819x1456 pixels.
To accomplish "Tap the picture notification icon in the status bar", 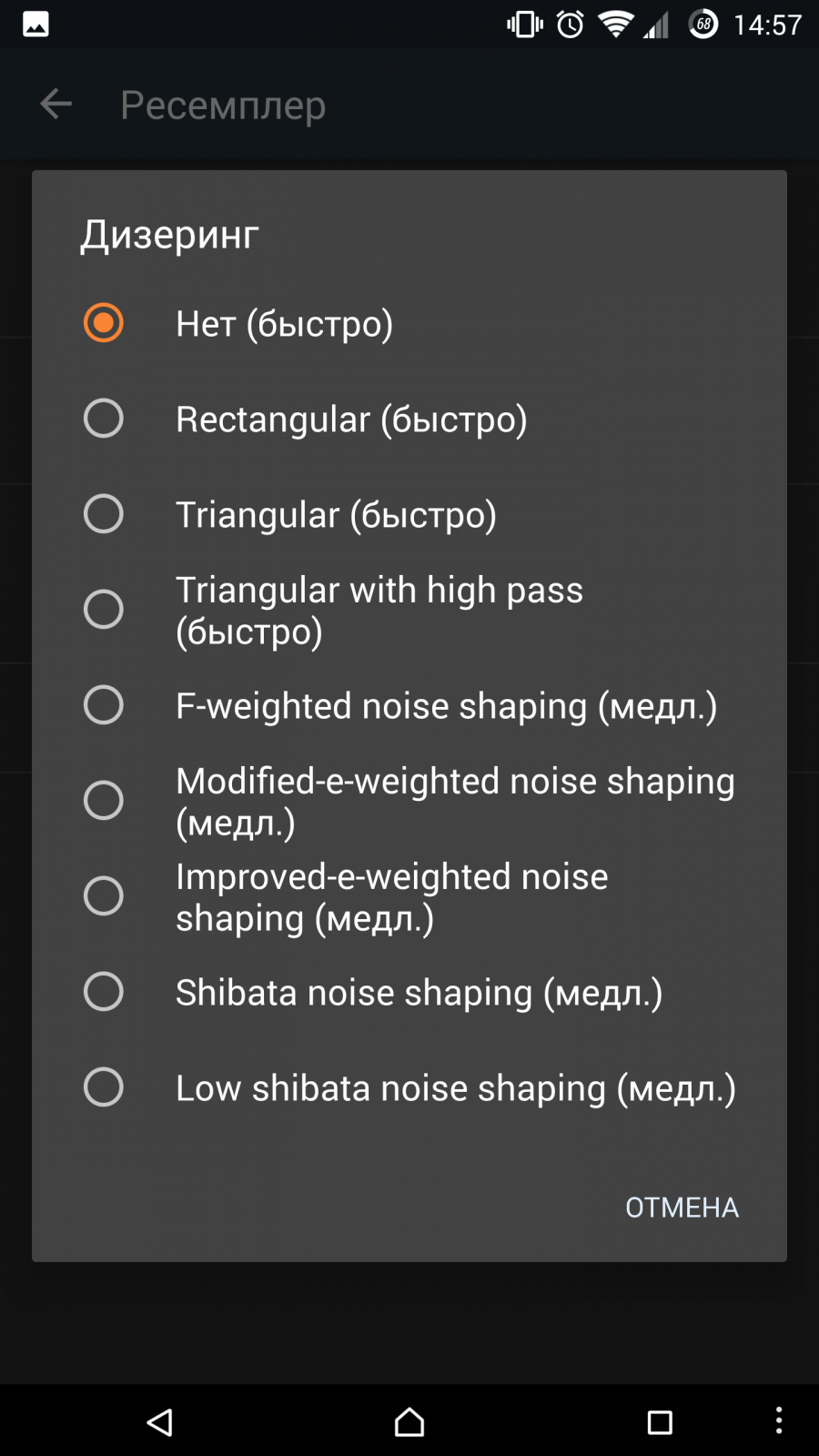I will (x=35, y=25).
